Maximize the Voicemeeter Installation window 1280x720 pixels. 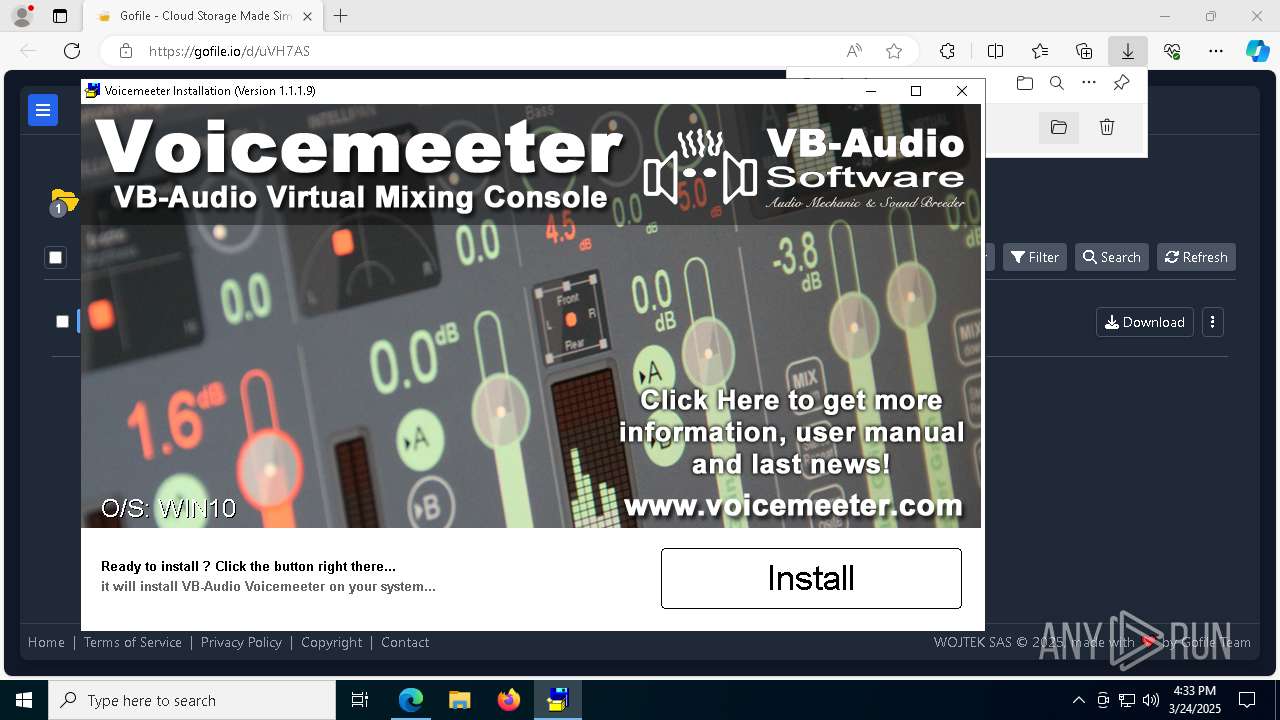click(916, 91)
